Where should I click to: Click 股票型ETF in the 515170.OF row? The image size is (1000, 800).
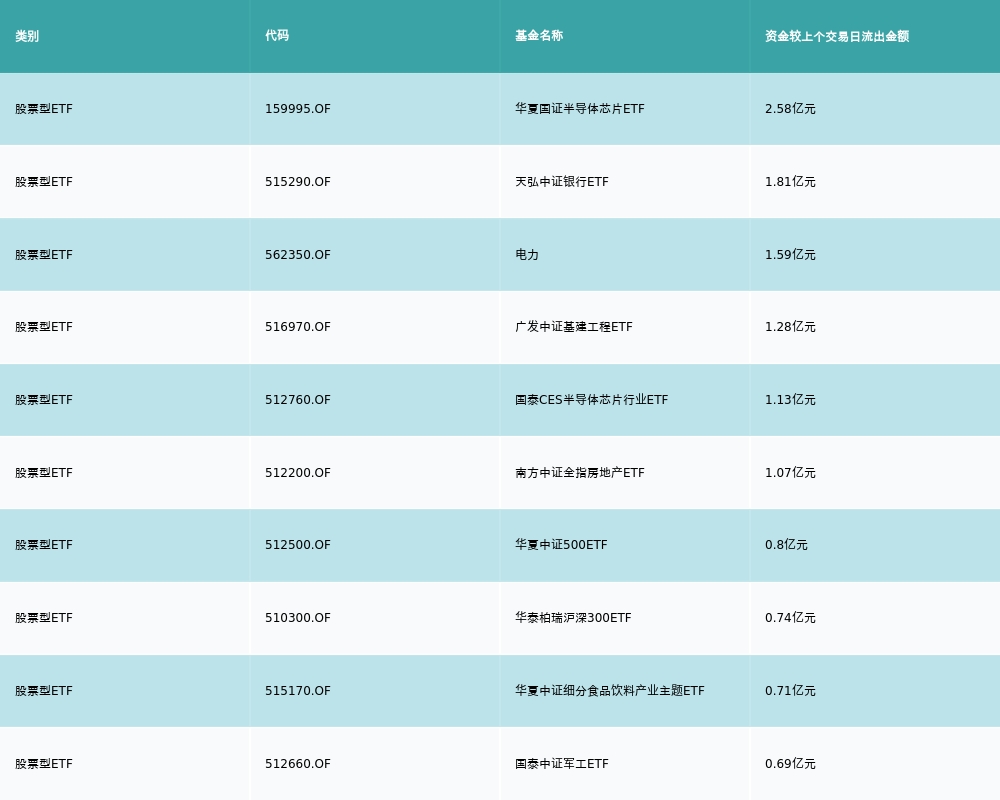(44, 691)
